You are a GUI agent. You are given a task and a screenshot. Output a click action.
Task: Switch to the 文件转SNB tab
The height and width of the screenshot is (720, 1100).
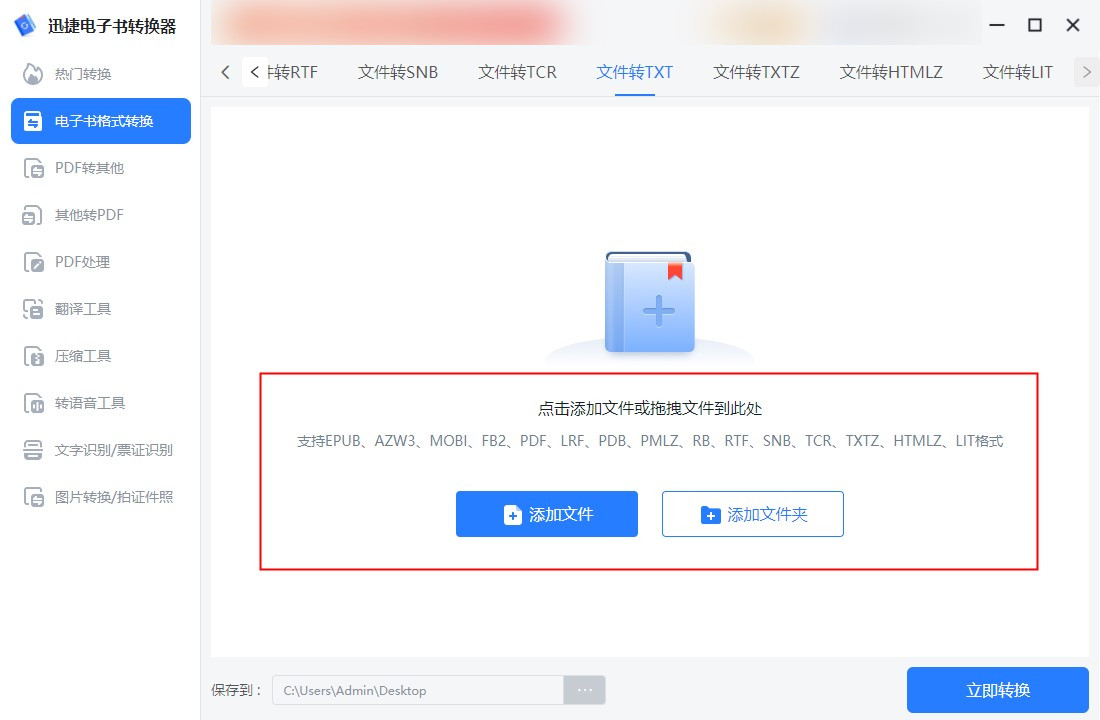click(397, 72)
